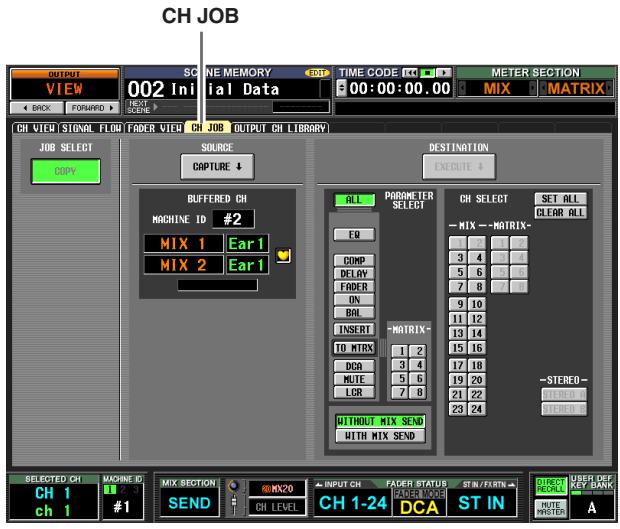
Task: Select MIX channel 16 as destination
Action: pyautogui.click(x=476, y=348)
